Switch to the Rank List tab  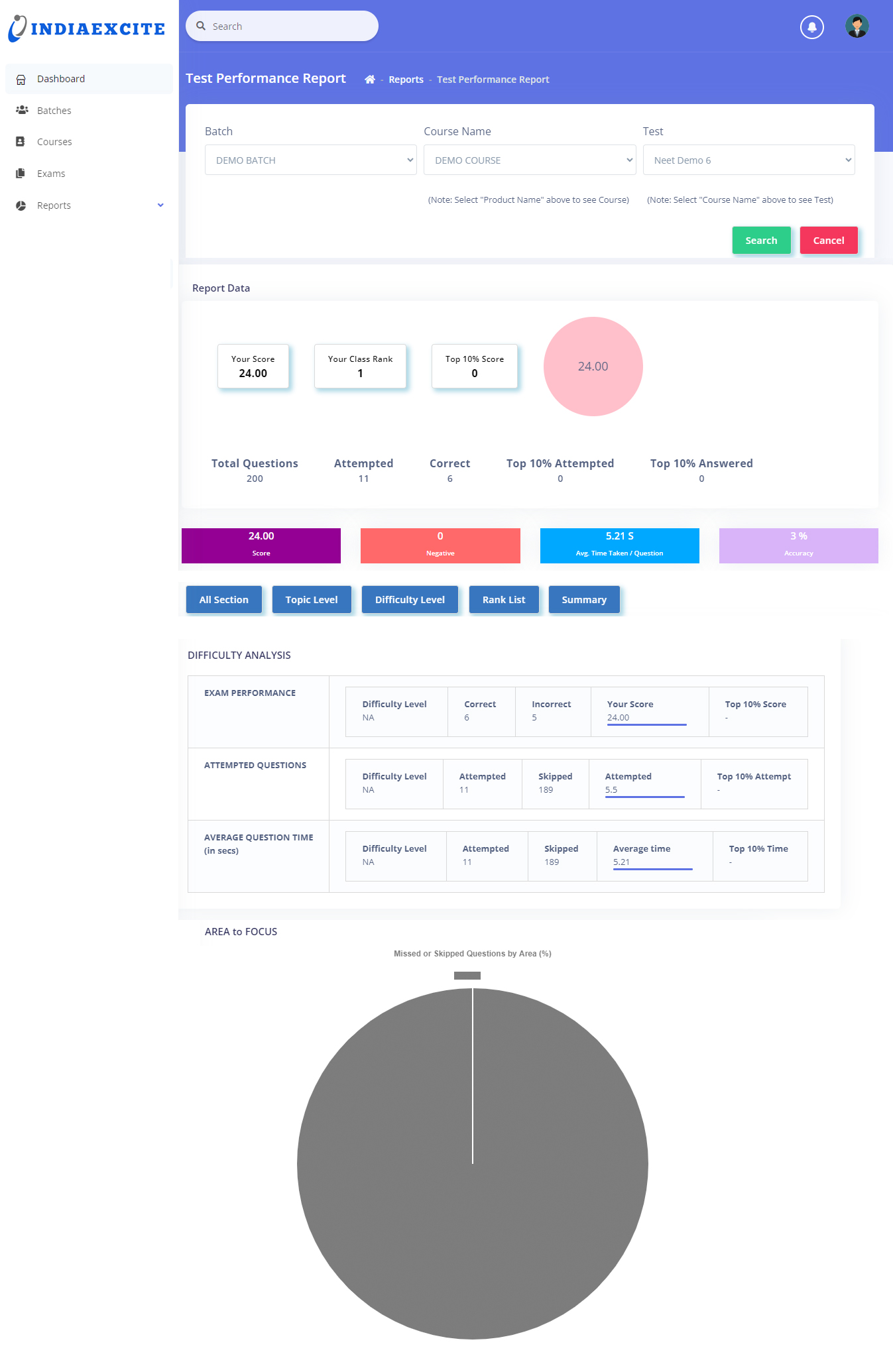(503, 600)
